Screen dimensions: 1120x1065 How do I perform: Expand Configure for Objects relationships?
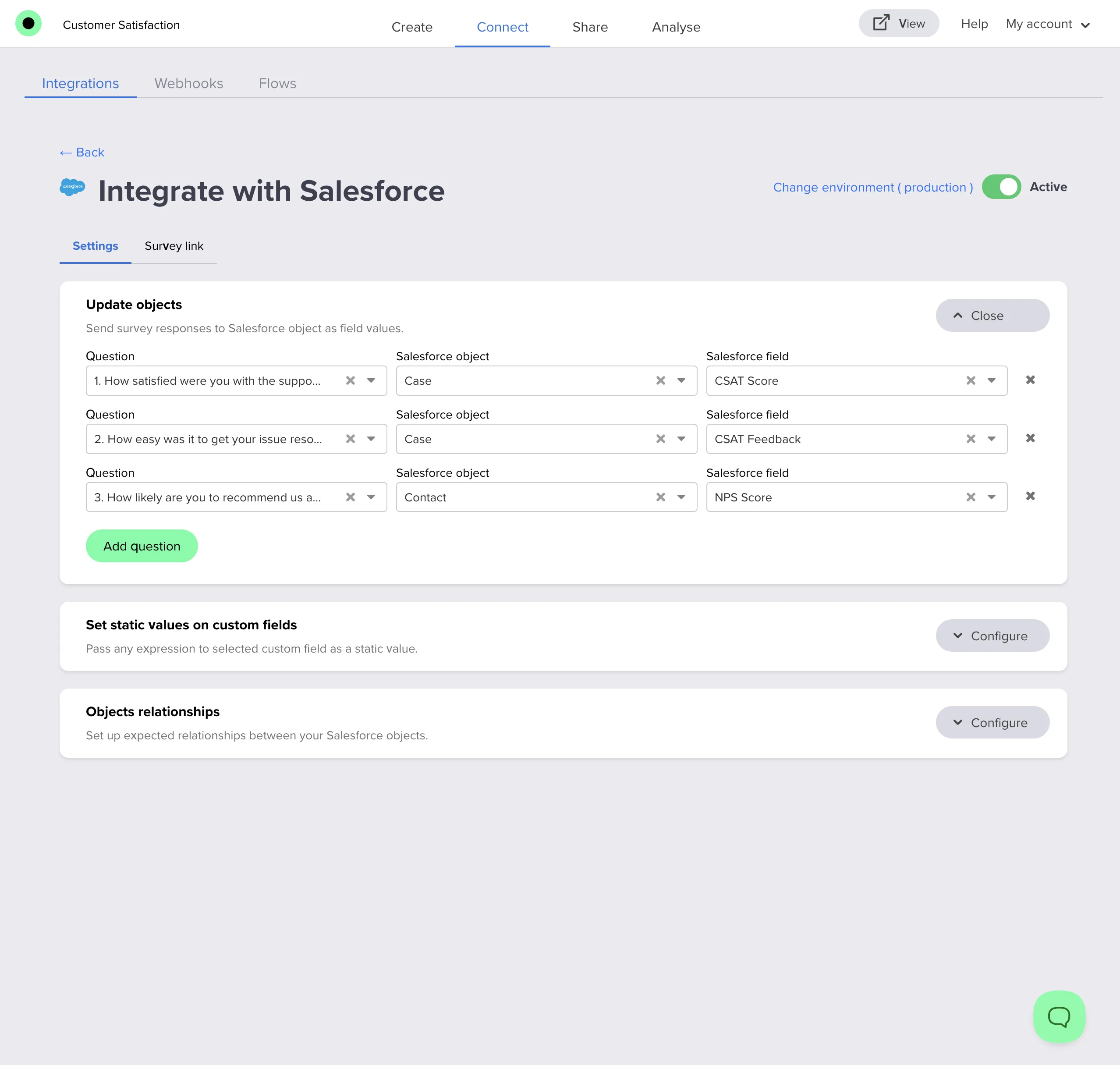992,722
